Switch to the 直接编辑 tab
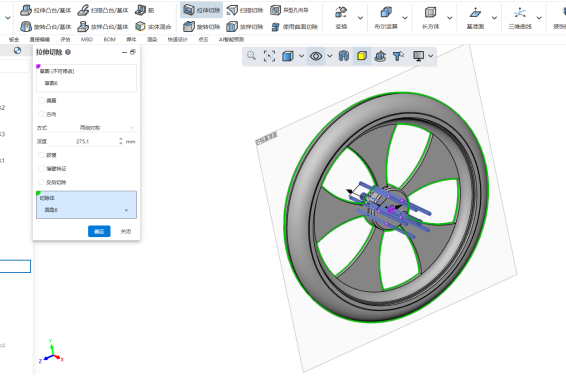Viewport: 566px width, 376px height. click(40, 39)
